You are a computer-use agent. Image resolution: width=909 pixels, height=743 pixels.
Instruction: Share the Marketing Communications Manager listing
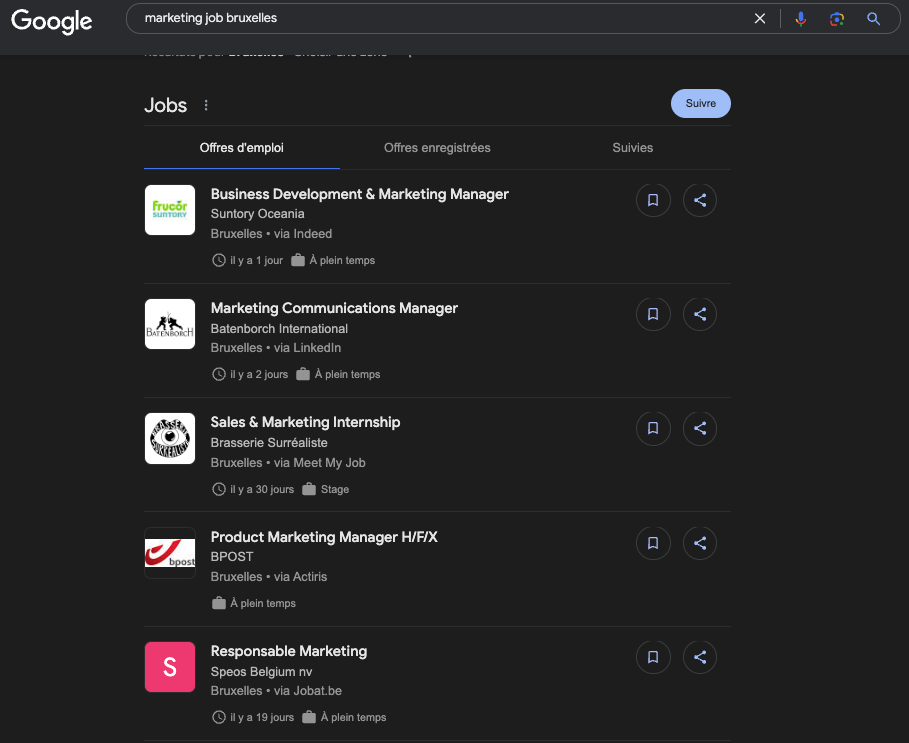pyautogui.click(x=700, y=314)
